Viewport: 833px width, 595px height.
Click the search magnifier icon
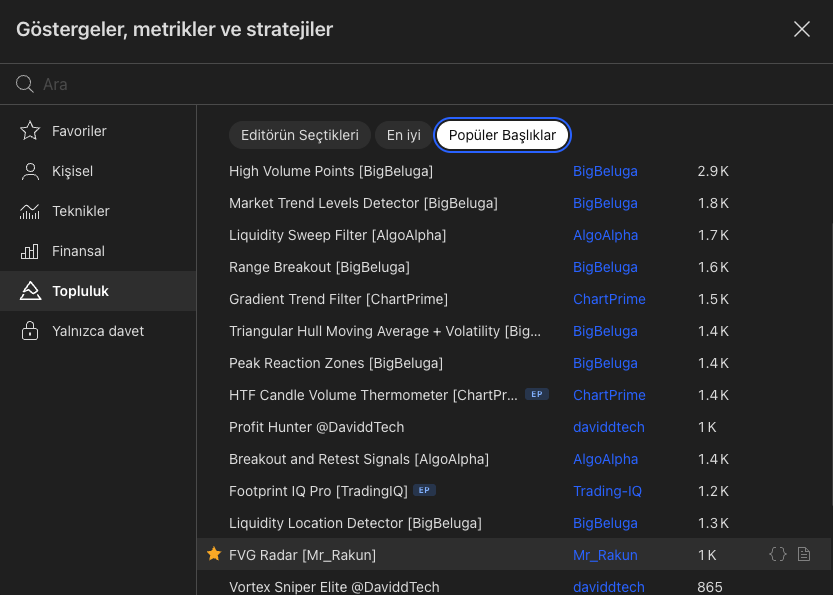tap(24, 84)
